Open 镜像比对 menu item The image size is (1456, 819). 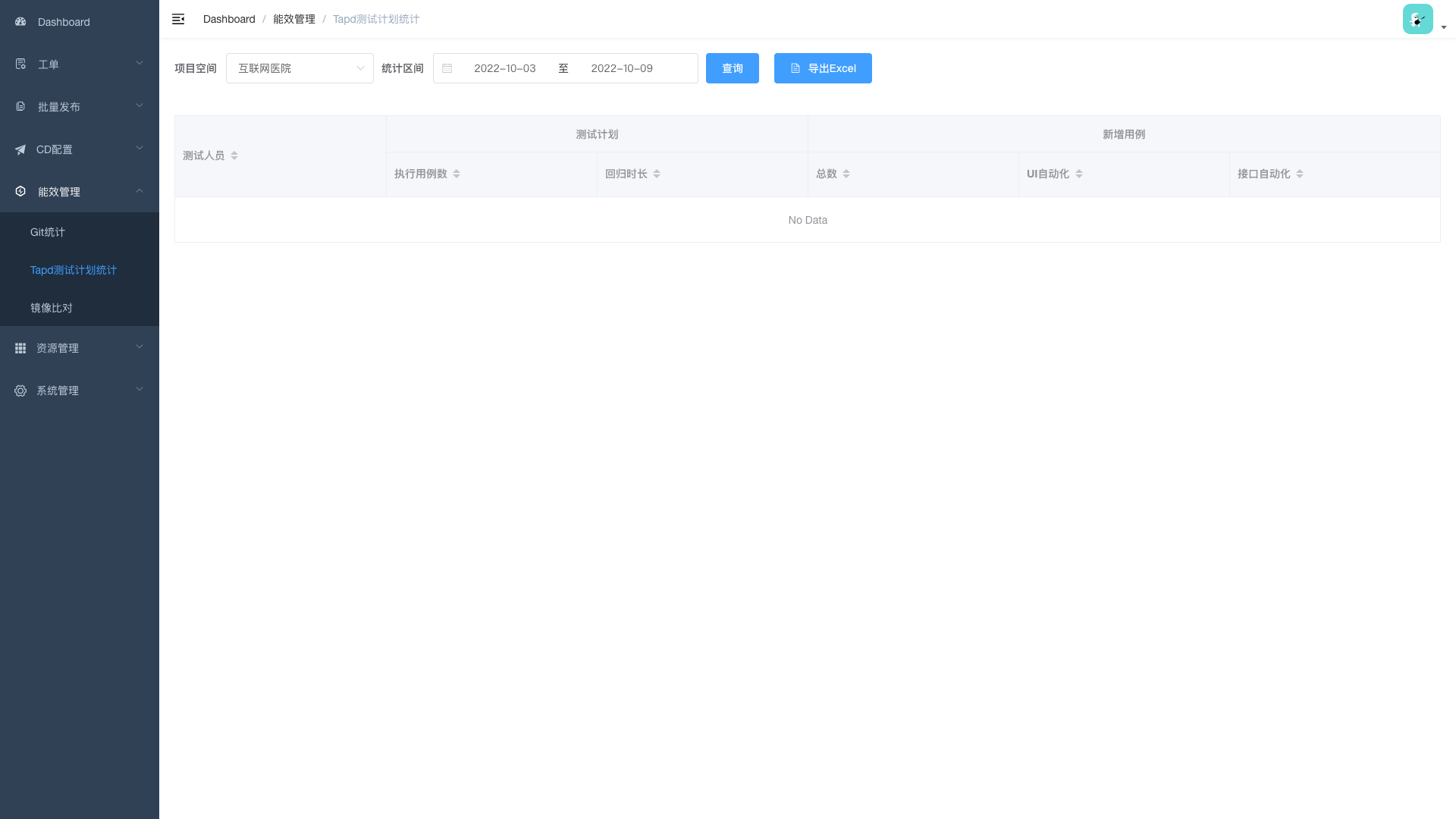52,308
